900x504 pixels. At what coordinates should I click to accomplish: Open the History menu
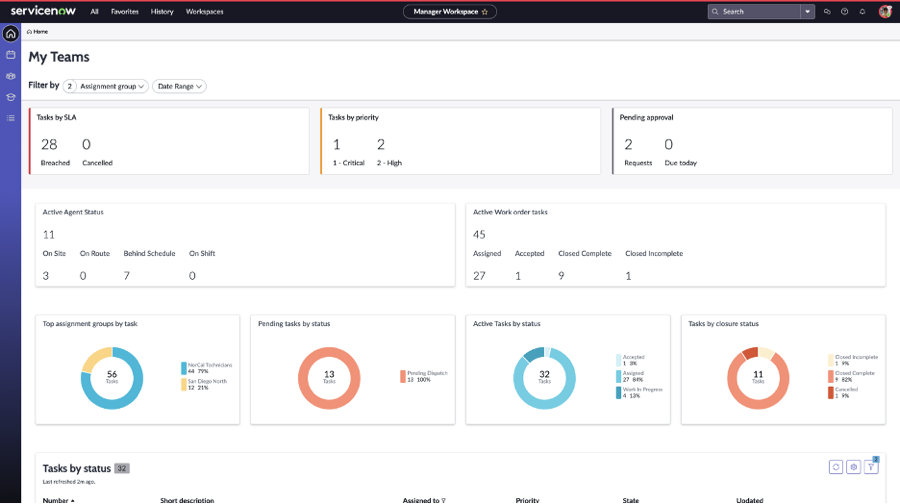162,11
